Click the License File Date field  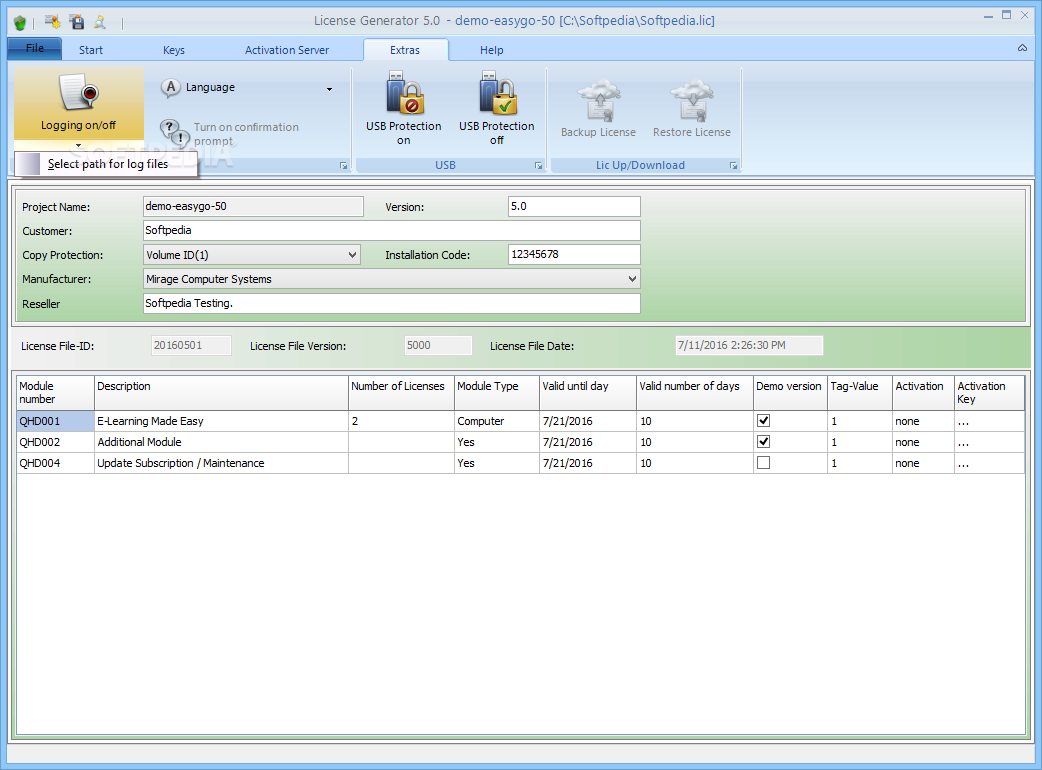click(749, 345)
